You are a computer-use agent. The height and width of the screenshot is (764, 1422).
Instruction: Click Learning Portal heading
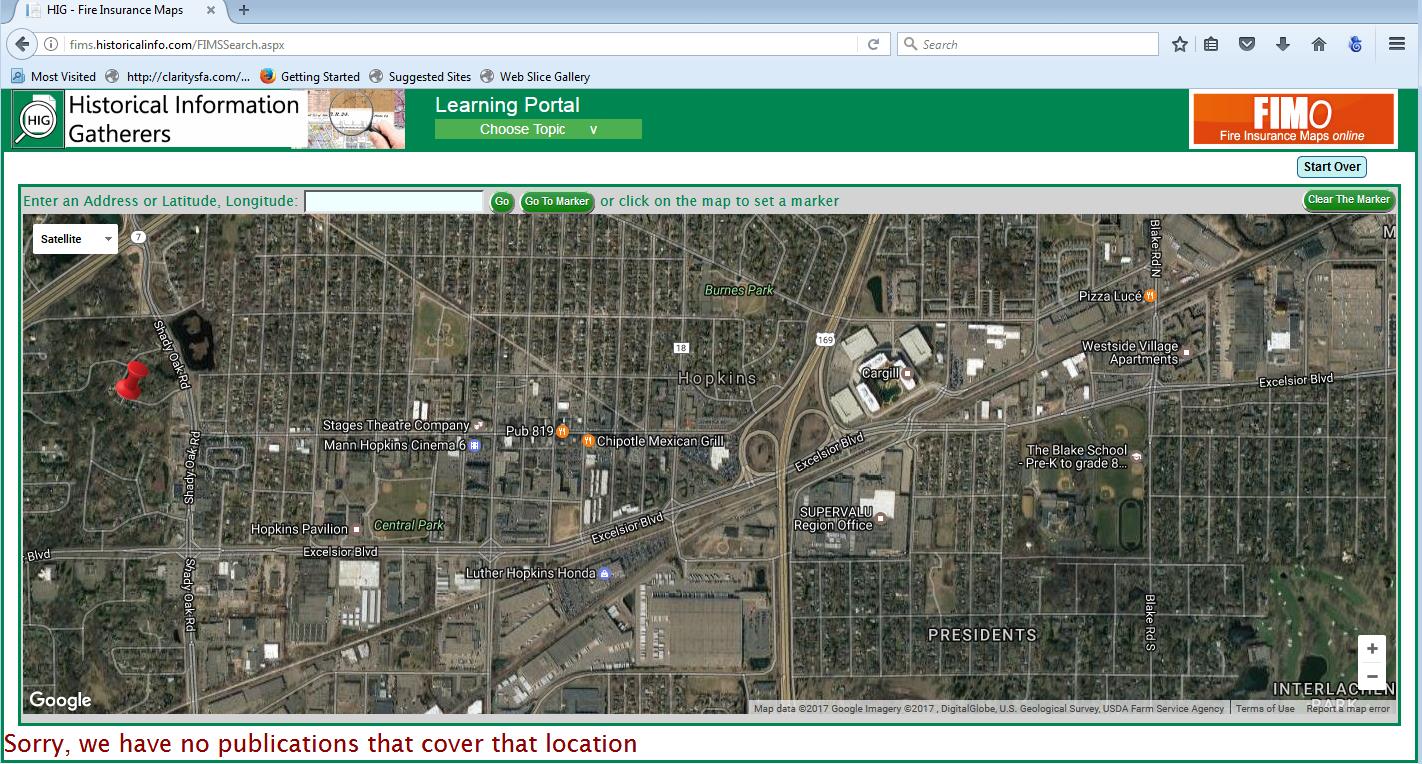(x=507, y=105)
